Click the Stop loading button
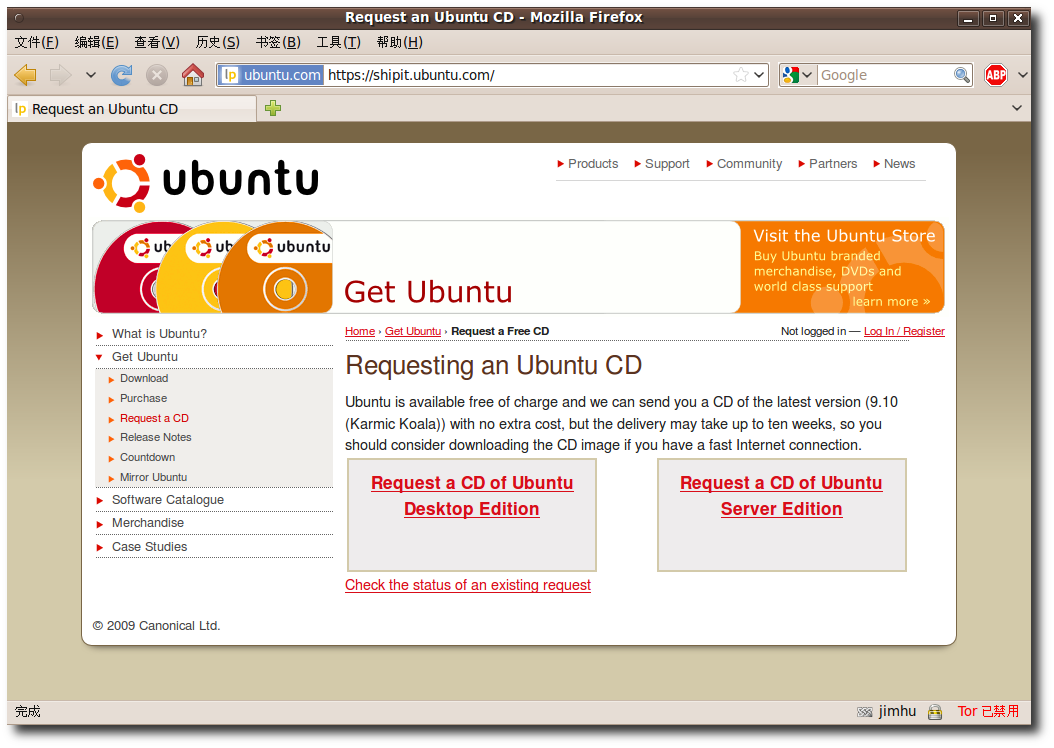The image size is (1054, 748). click(157, 75)
